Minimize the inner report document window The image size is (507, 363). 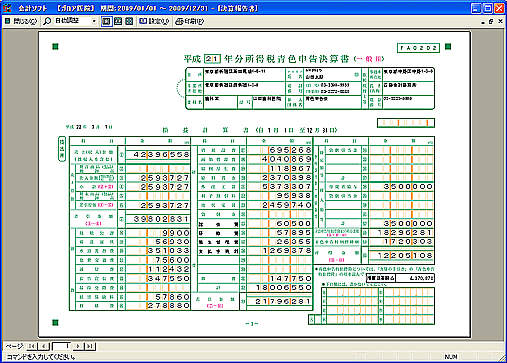pos(483,22)
